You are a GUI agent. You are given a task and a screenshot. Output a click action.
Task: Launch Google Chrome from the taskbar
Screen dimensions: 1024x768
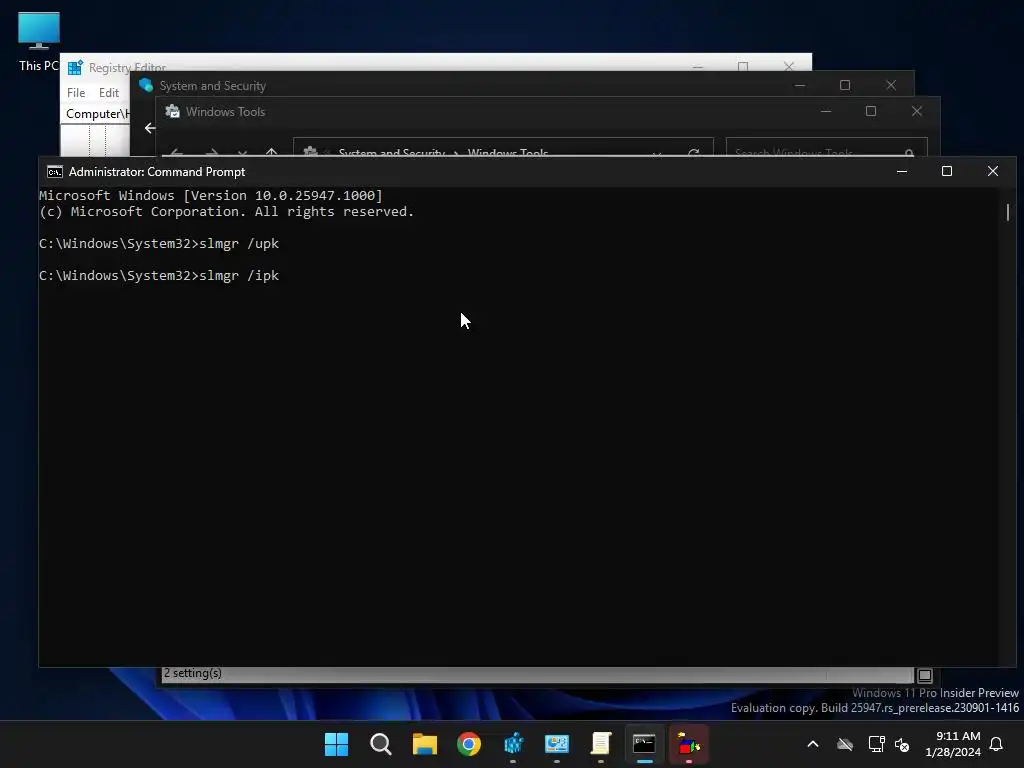point(468,744)
